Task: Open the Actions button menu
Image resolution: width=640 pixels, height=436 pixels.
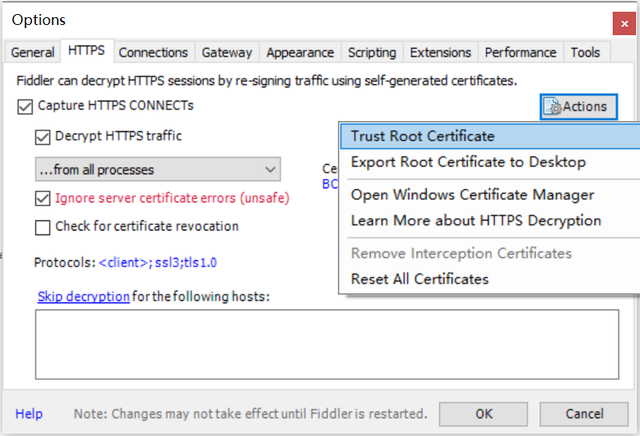Action: (578, 107)
